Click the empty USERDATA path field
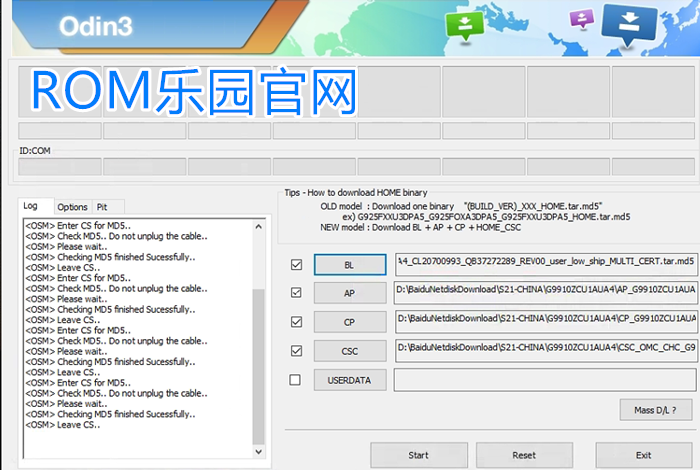Screen dimensions: 700x470 point(546,380)
